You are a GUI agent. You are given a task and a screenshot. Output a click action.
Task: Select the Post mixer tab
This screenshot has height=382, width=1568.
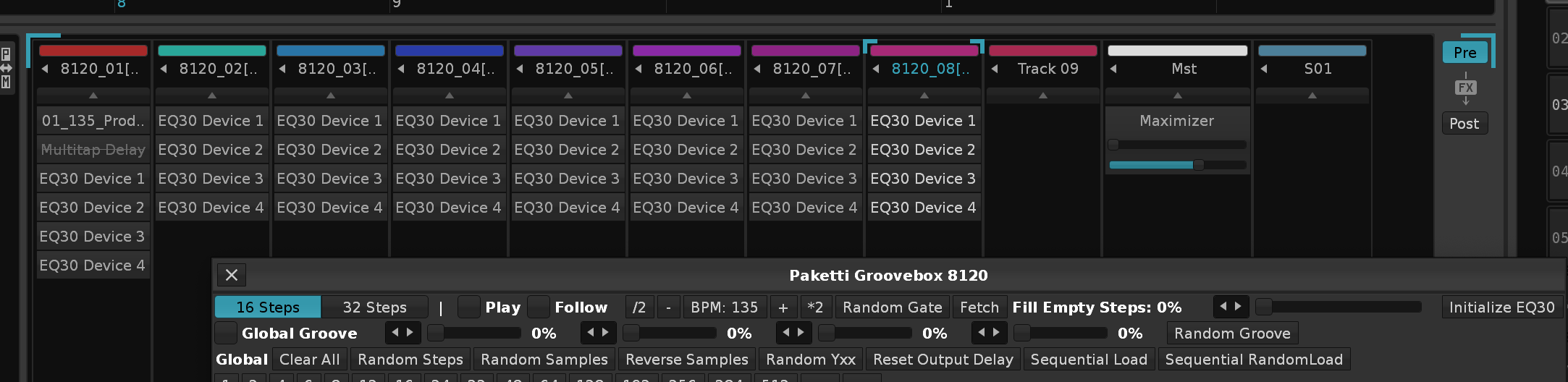(1464, 124)
